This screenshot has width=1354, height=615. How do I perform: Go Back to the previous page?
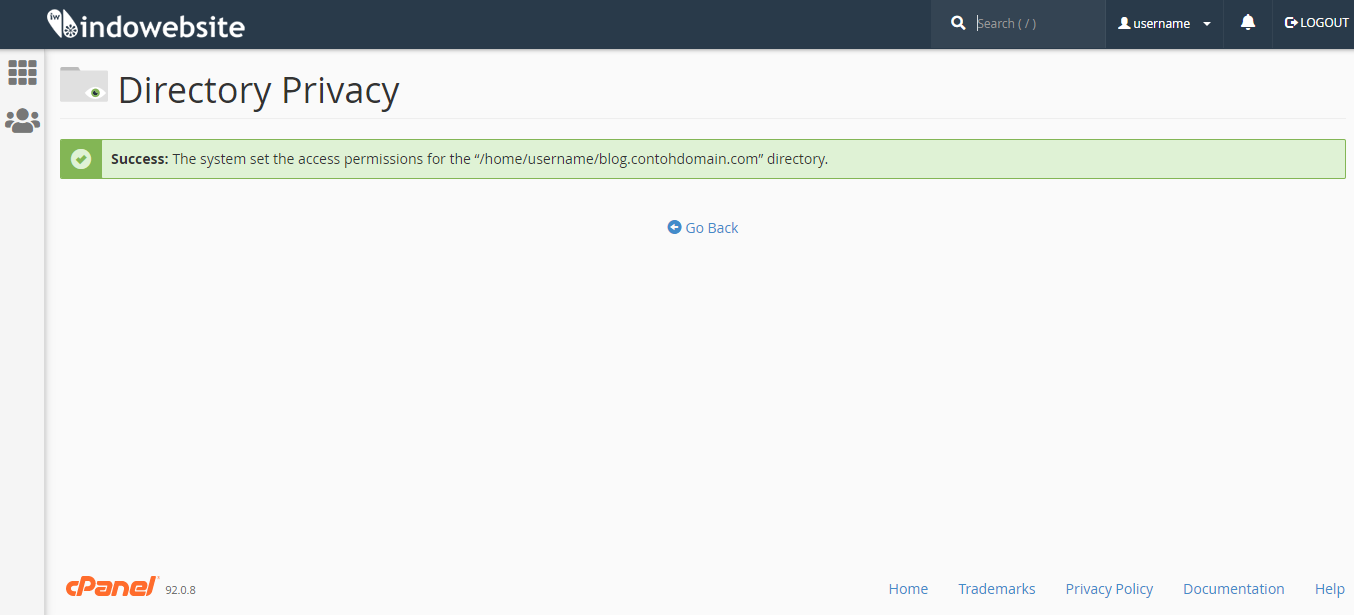pos(703,228)
